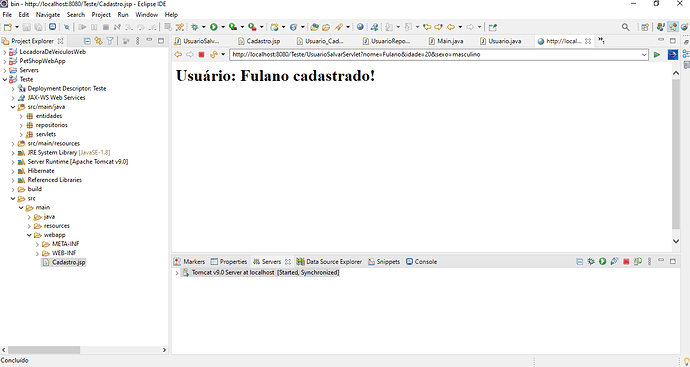Image resolution: width=690 pixels, height=367 pixels.
Task: Click the browser Back arrow icon
Action: coord(178,55)
